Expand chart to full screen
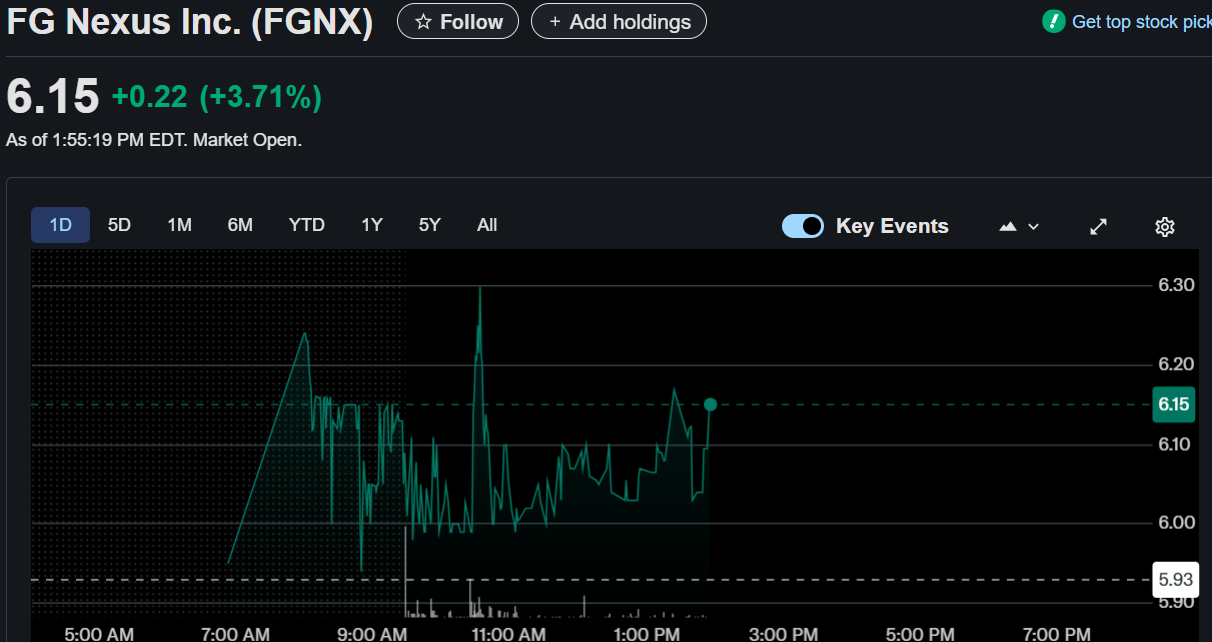Image resolution: width=1212 pixels, height=642 pixels. [x=1098, y=227]
